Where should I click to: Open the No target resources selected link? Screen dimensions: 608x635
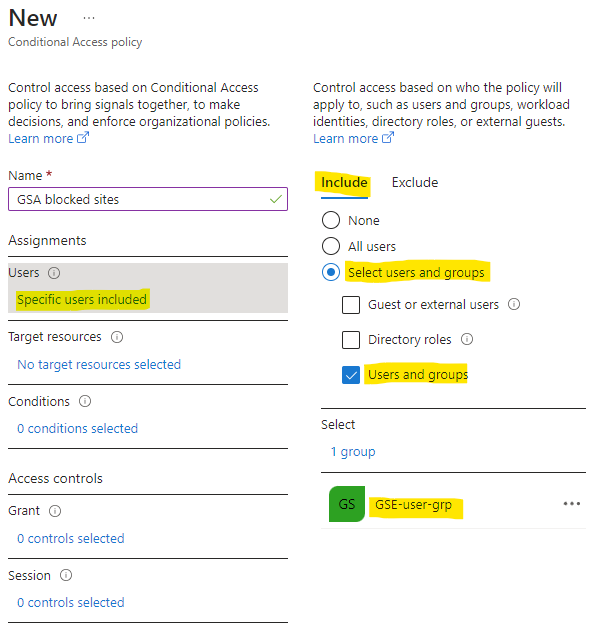pos(99,364)
